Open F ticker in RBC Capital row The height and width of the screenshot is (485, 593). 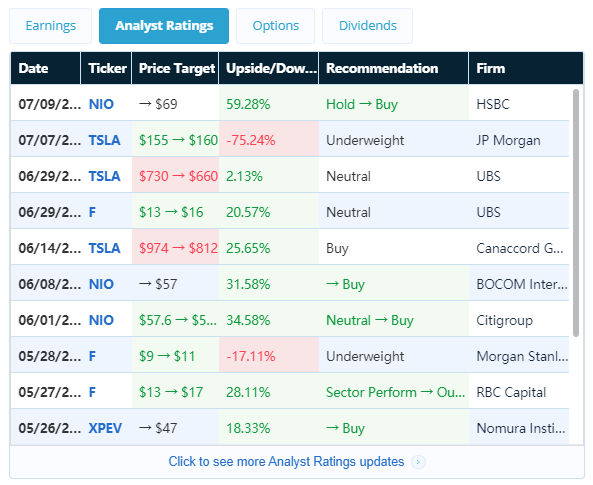(92, 392)
